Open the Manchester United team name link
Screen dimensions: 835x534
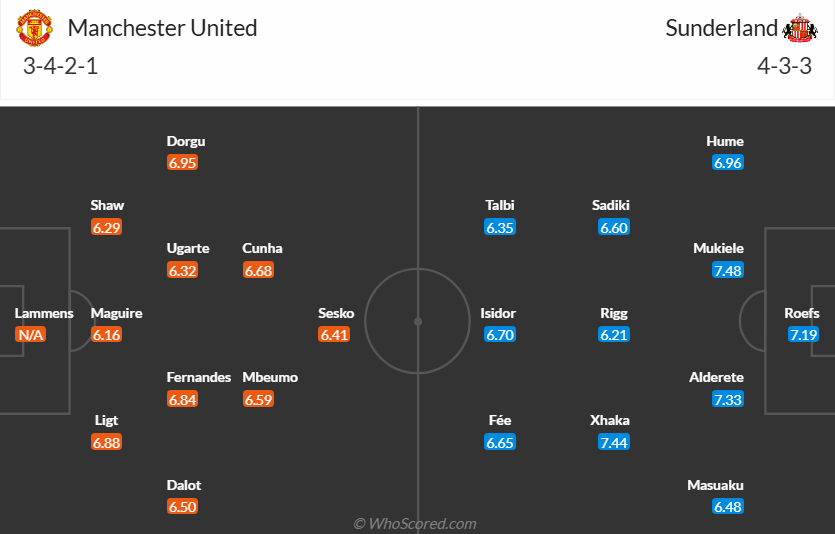point(163,28)
